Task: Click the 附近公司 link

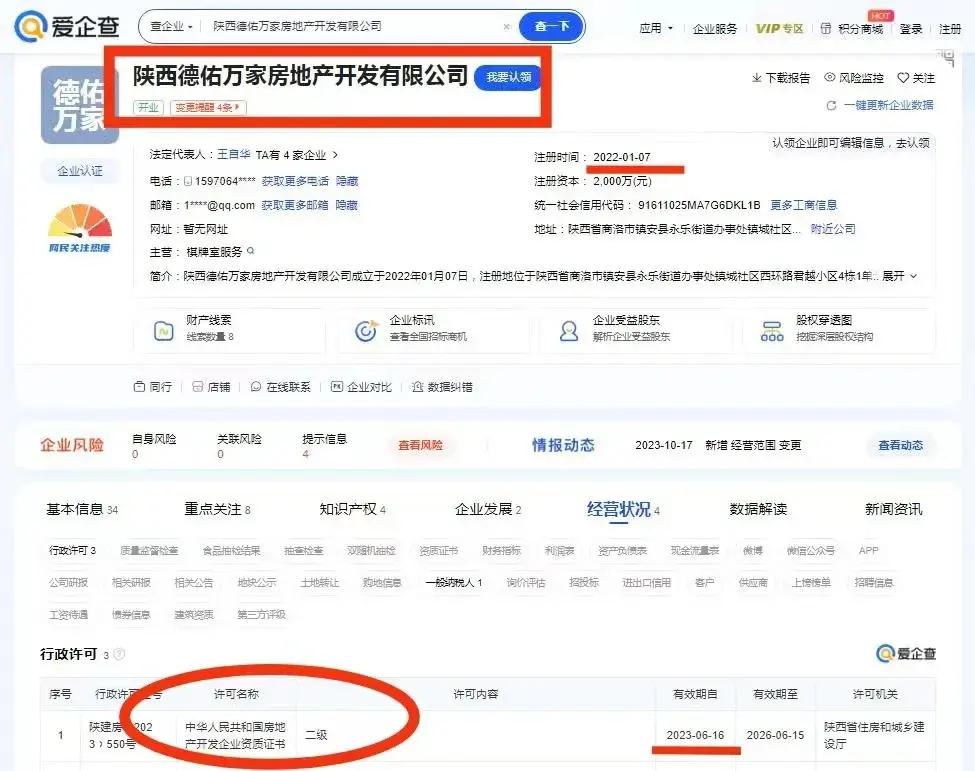Action: [833, 229]
